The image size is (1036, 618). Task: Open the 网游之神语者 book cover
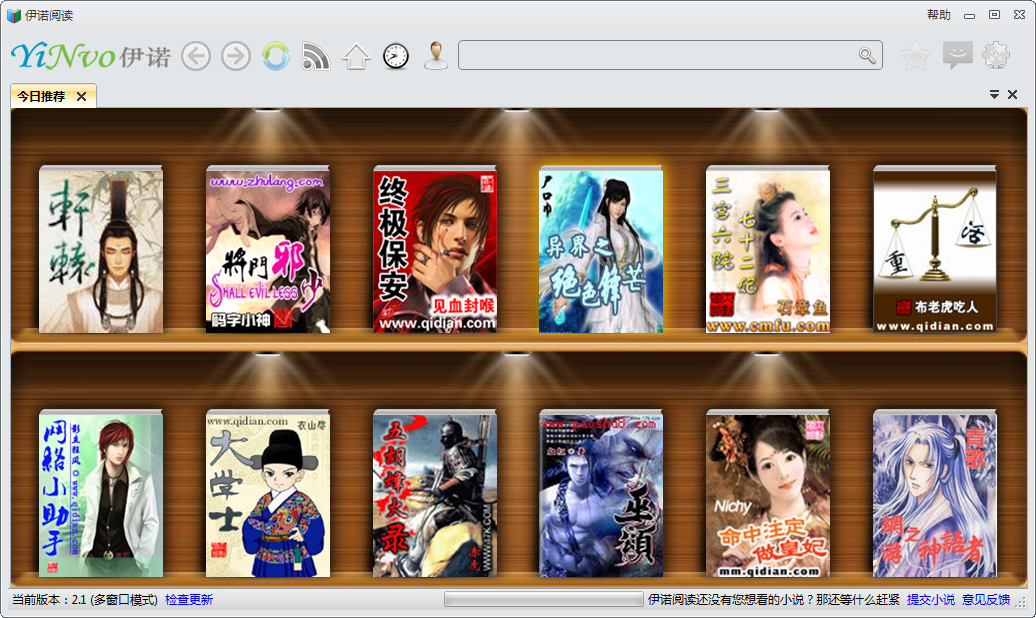point(935,494)
